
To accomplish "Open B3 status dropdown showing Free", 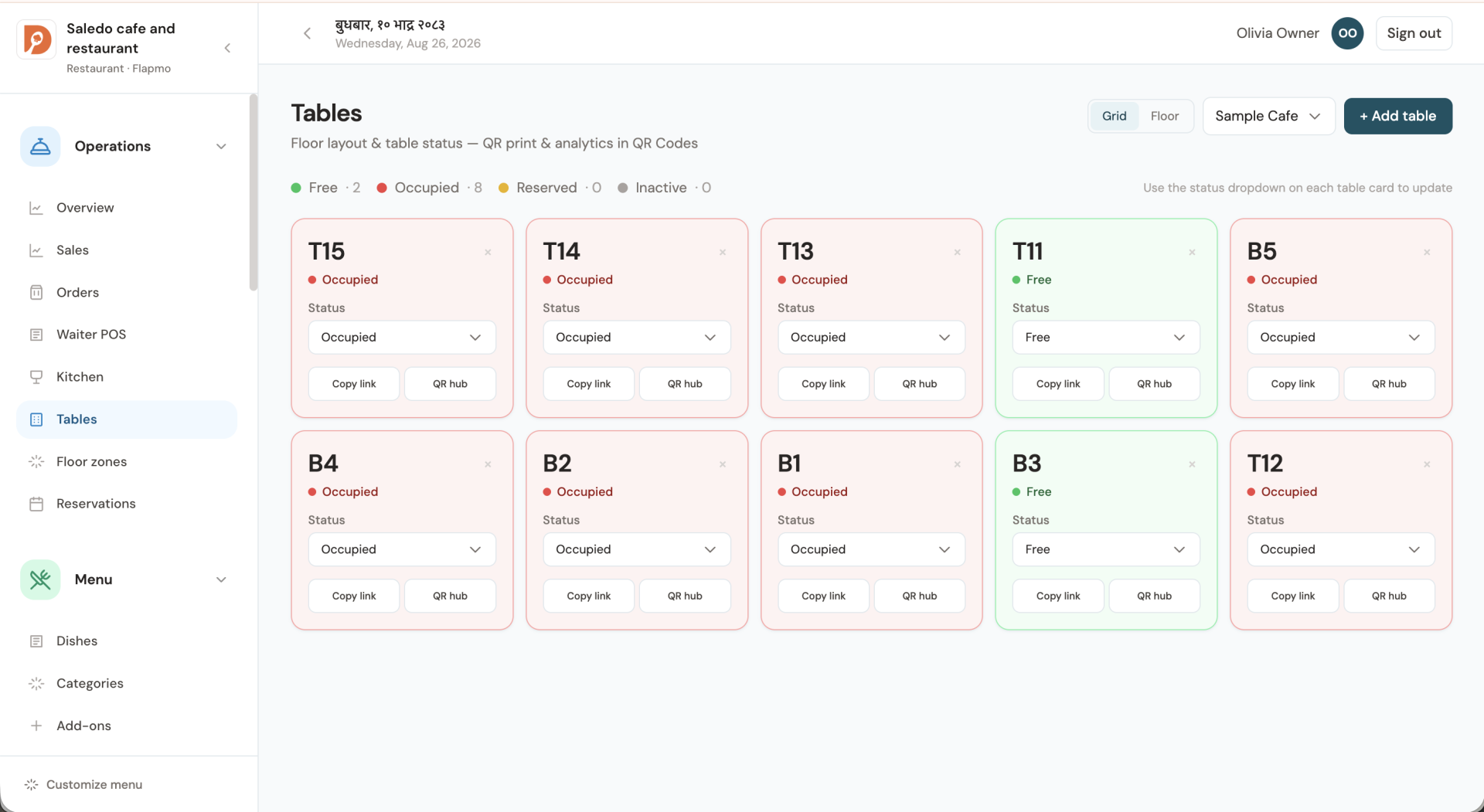I will pyautogui.click(x=1106, y=549).
